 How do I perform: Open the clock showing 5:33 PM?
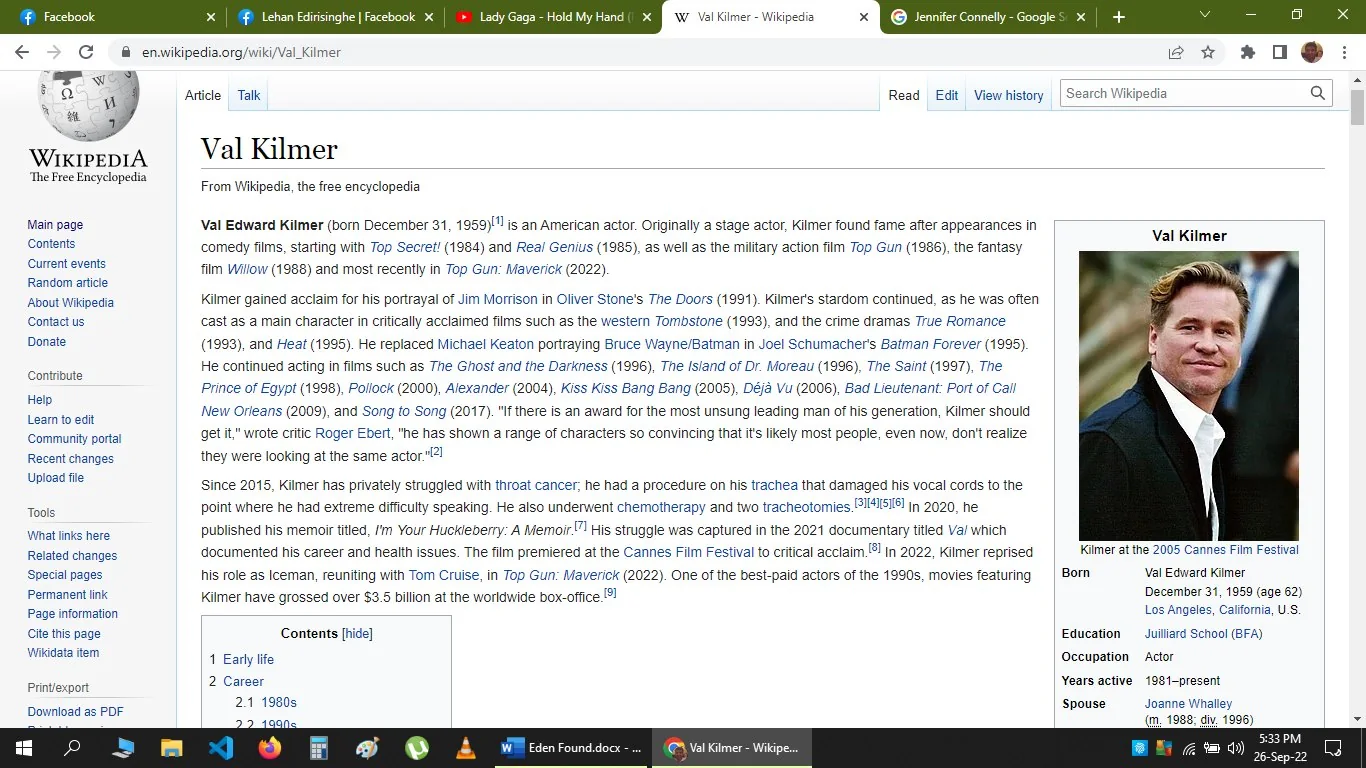click(x=1281, y=747)
